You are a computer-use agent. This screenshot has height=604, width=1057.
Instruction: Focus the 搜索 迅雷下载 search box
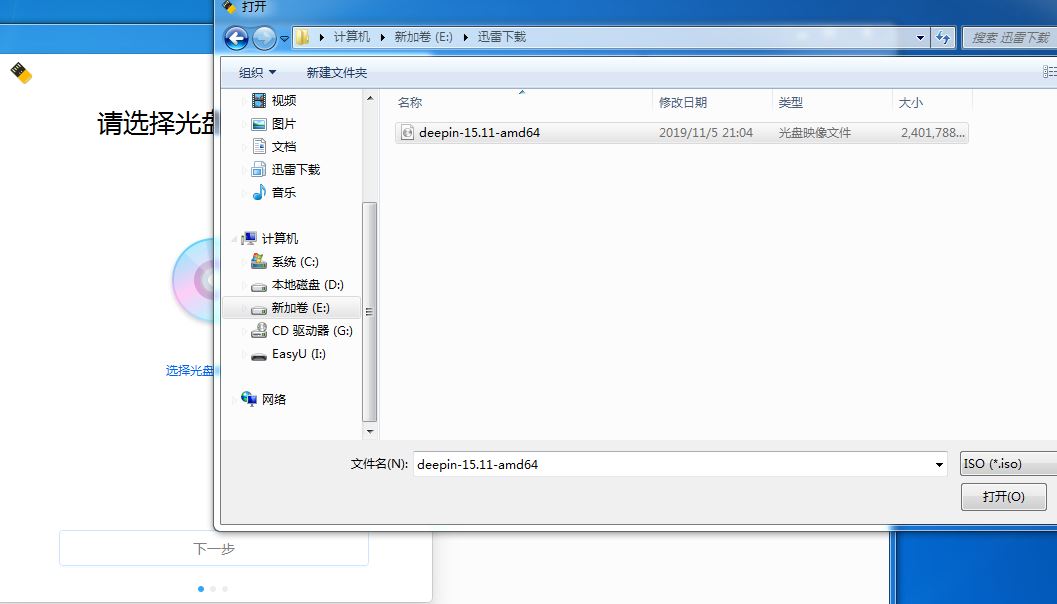click(1009, 38)
